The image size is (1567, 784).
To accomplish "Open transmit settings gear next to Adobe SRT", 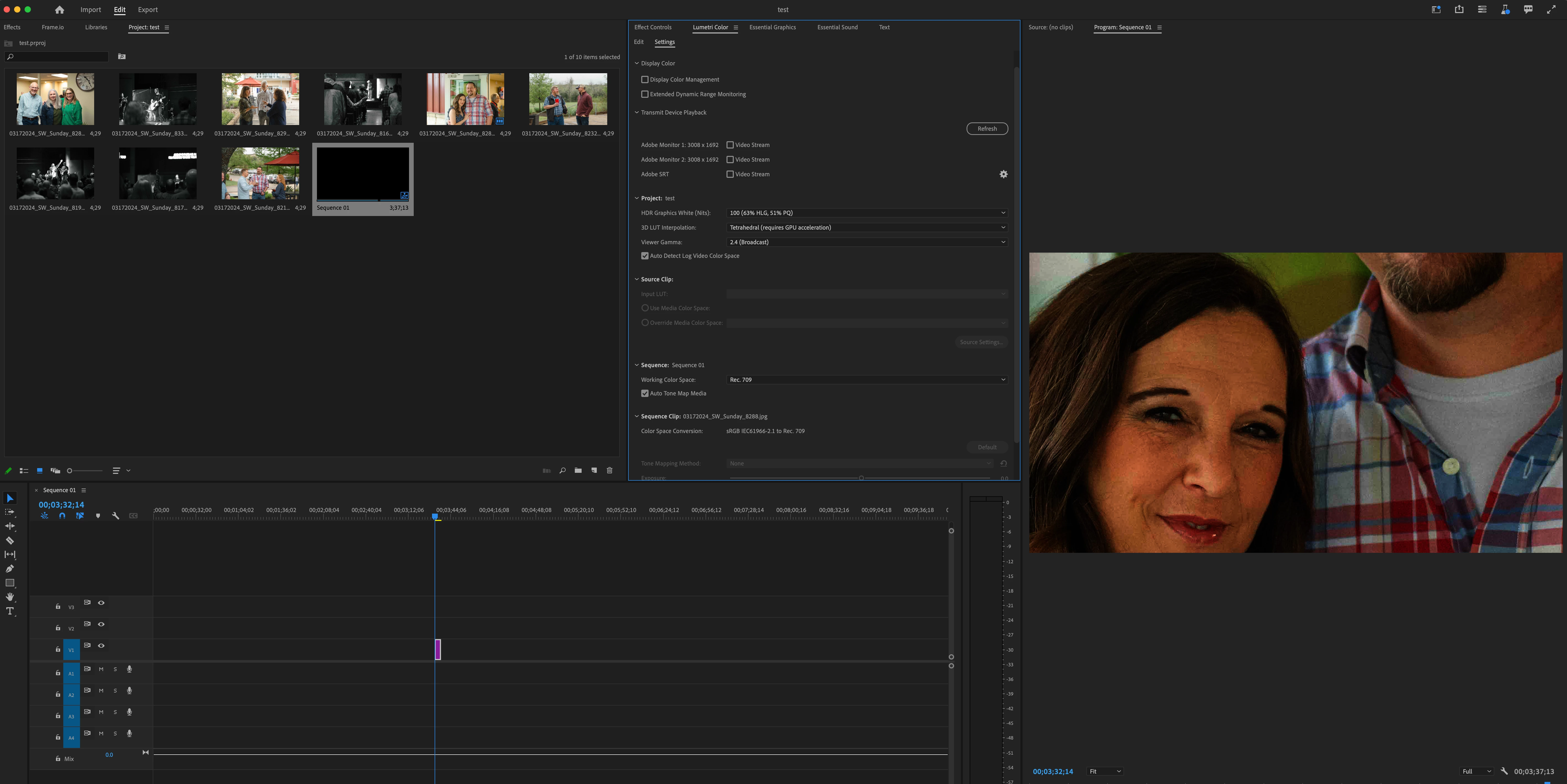I will coord(1003,175).
